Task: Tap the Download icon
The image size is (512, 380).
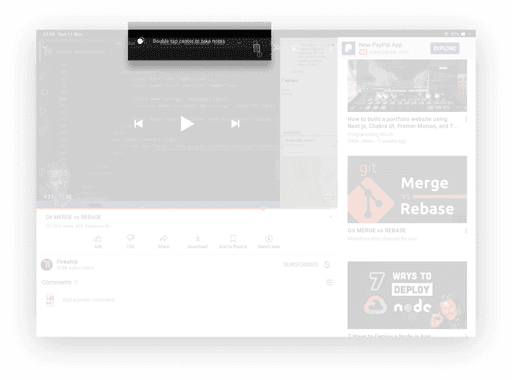Action: 198,238
